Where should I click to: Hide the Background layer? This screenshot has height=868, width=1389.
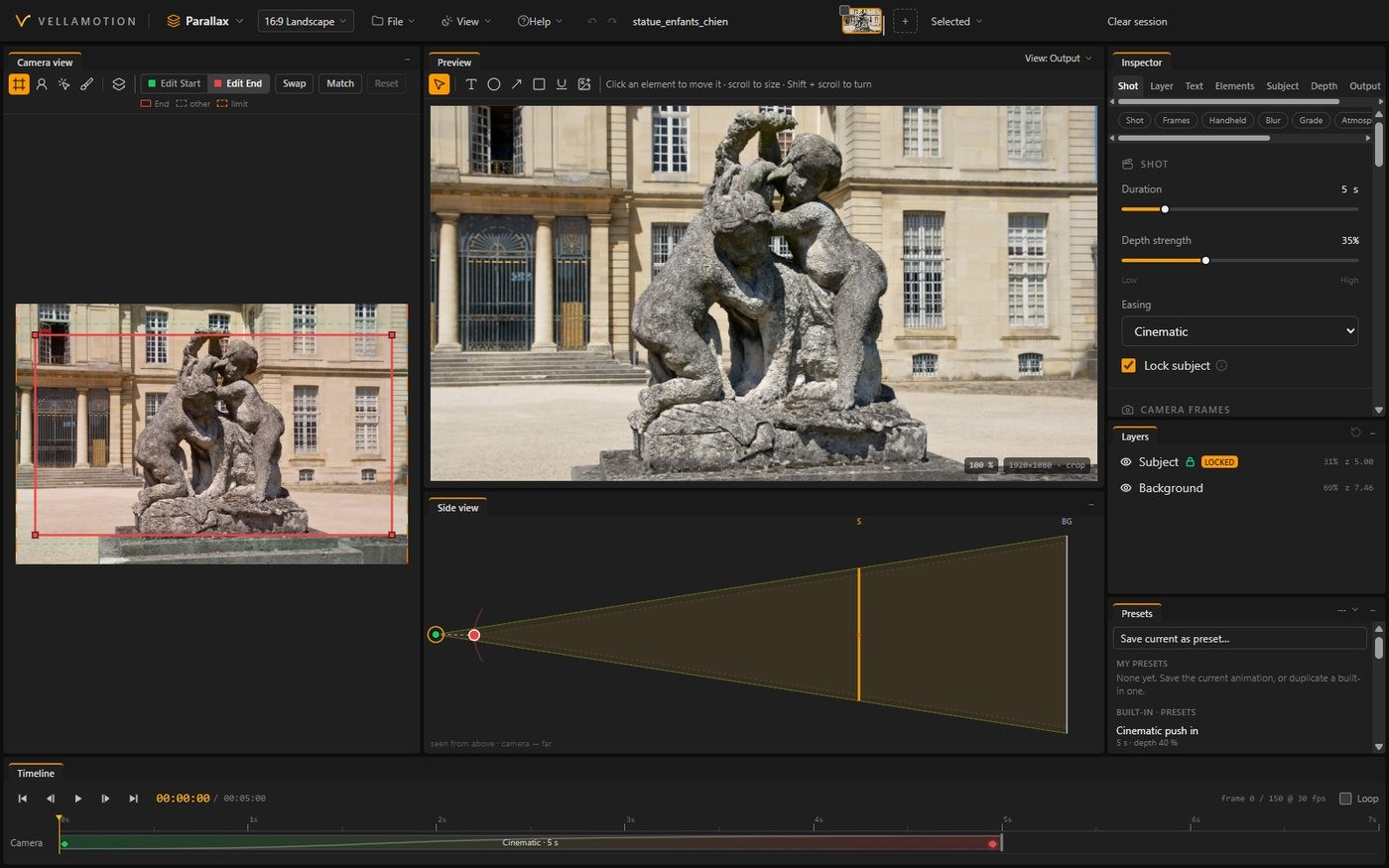coord(1126,488)
